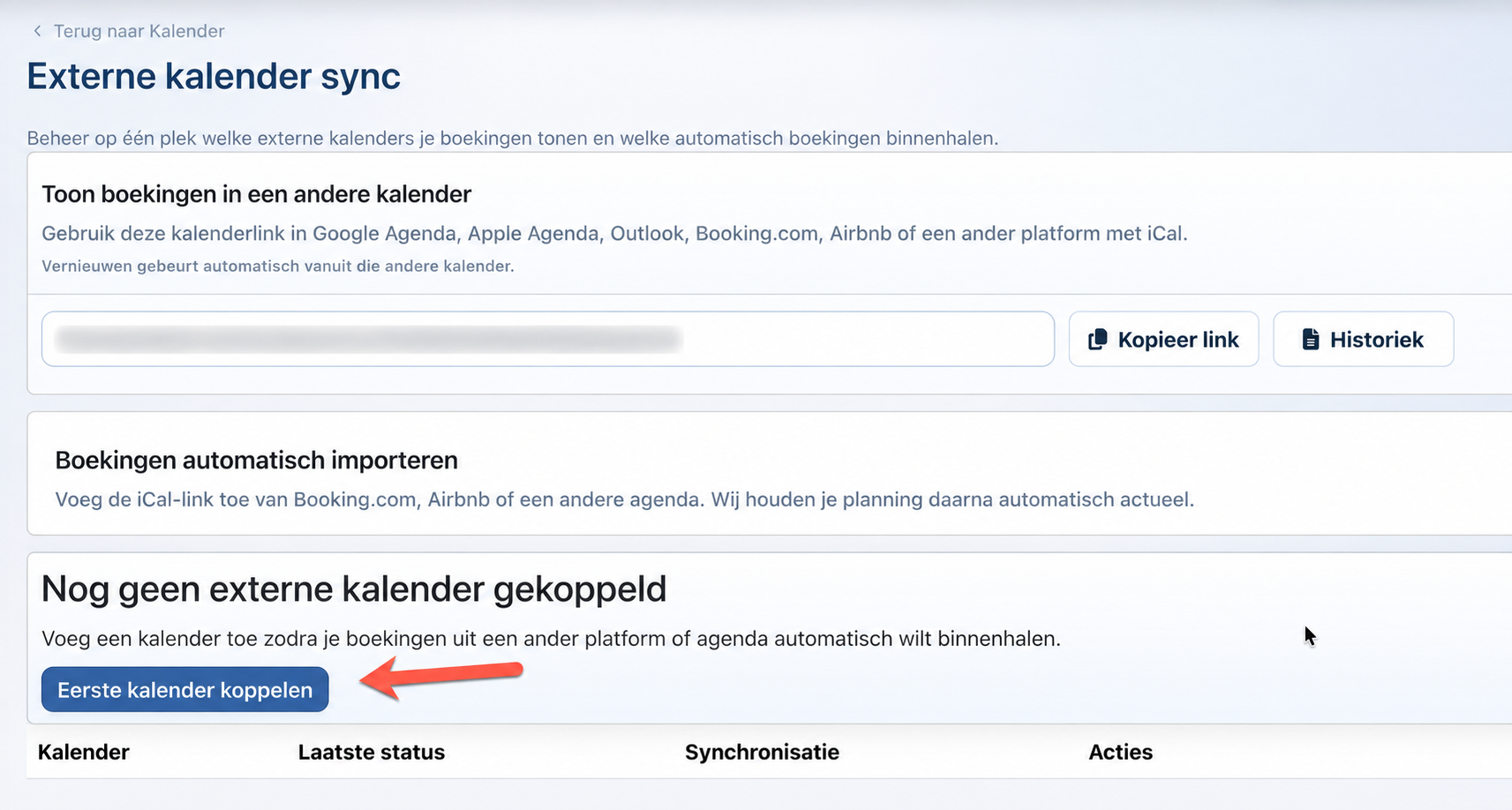The width and height of the screenshot is (1512, 810).
Task: Open the Historiek button
Action: click(1363, 339)
